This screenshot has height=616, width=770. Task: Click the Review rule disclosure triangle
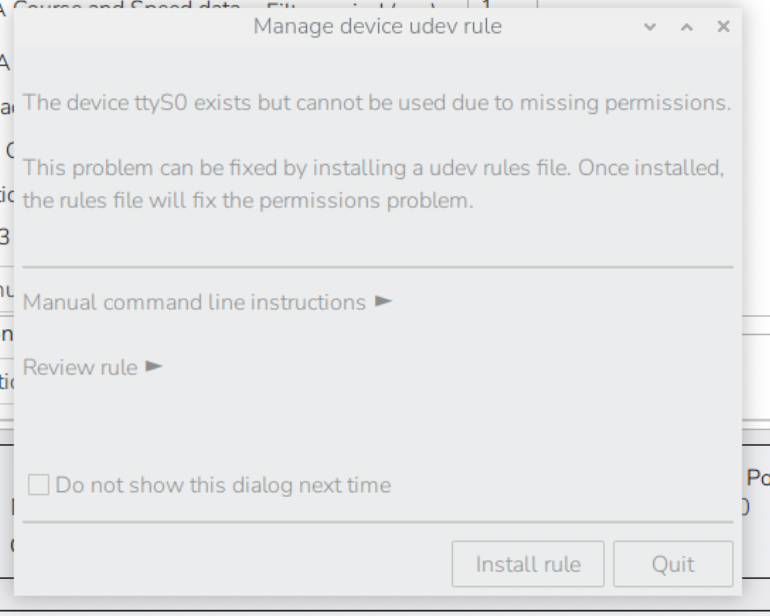153,367
